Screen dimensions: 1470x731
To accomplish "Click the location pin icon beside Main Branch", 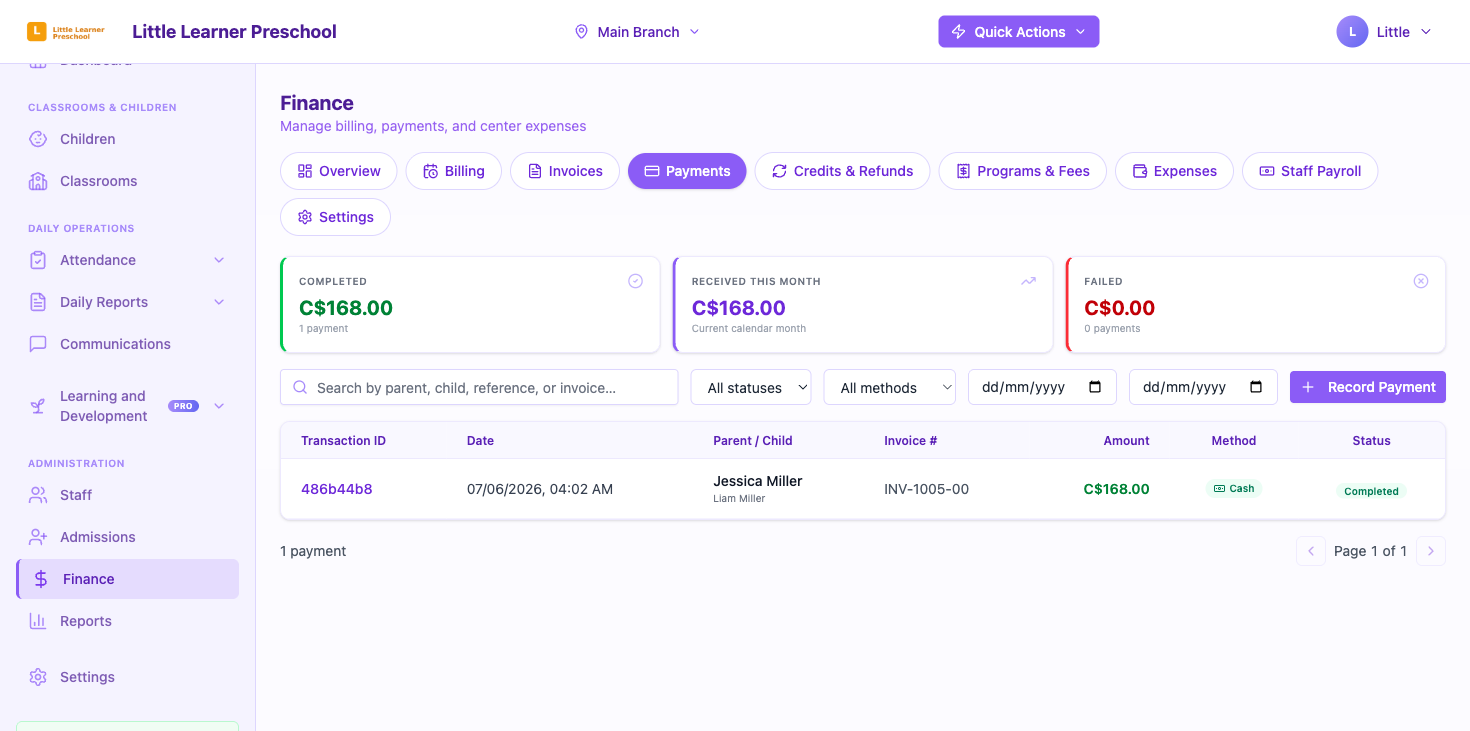I will (x=581, y=32).
